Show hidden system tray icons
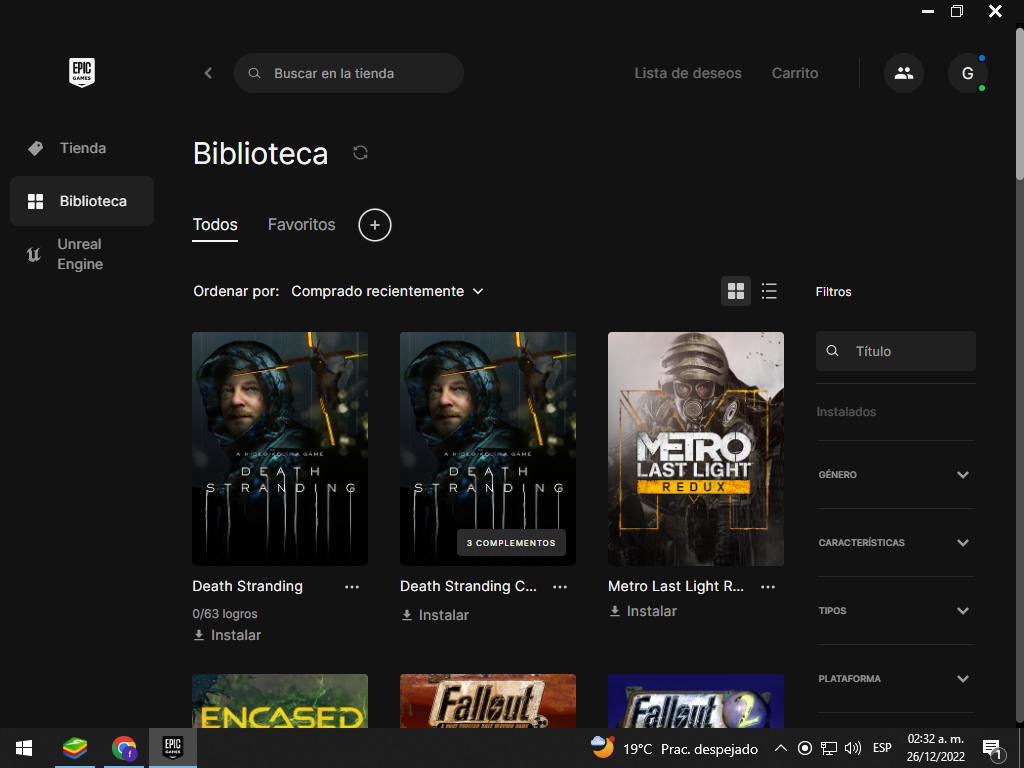Screen dimensions: 1024x768 780,748
